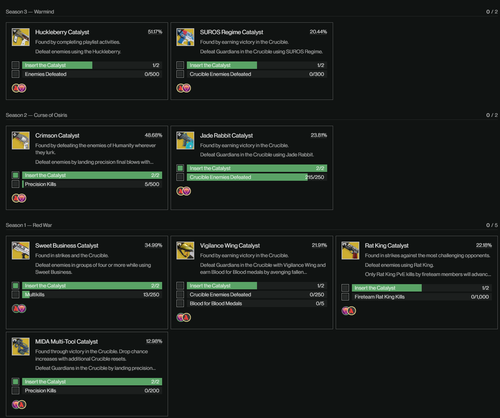
Task: Click the 34.99% rarity on Sweet Business
Action: pyautogui.click(x=153, y=245)
